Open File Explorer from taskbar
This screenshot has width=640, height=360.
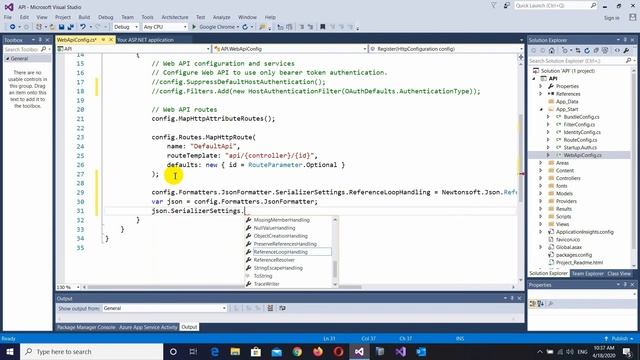point(235,351)
